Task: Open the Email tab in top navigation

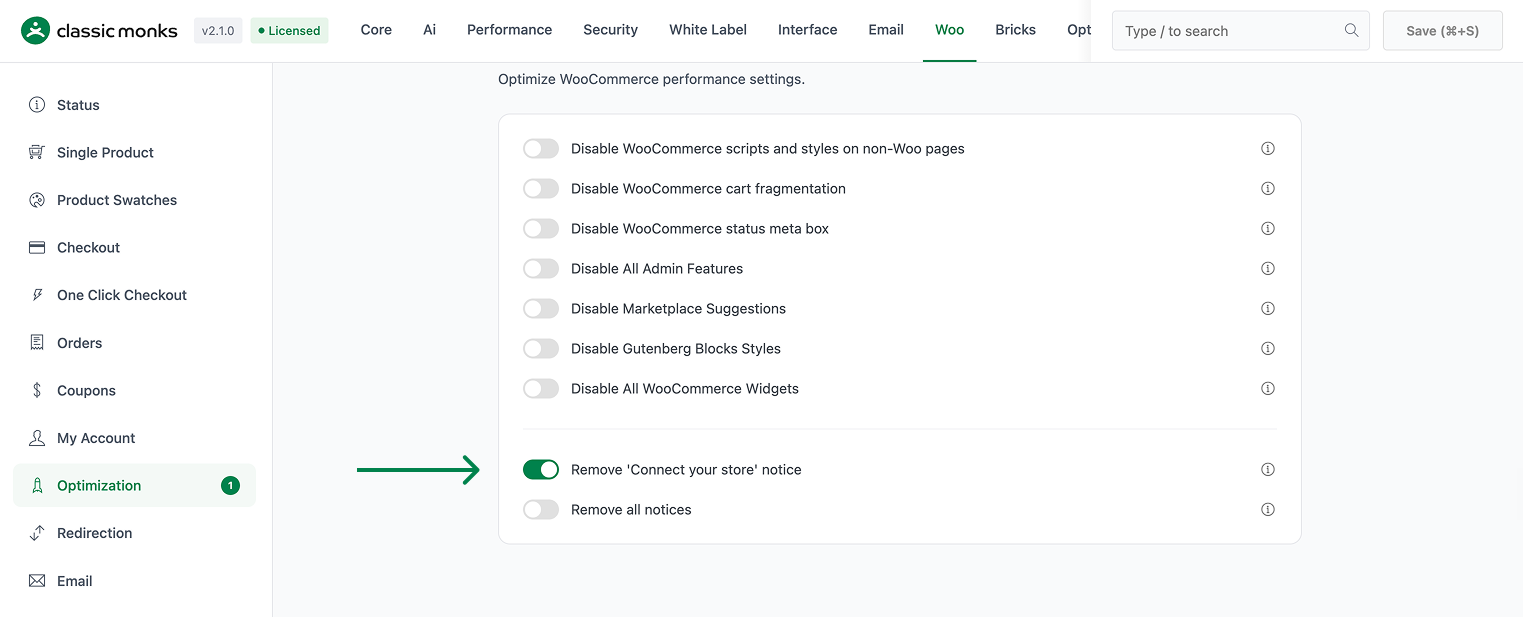Action: pyautogui.click(x=886, y=30)
